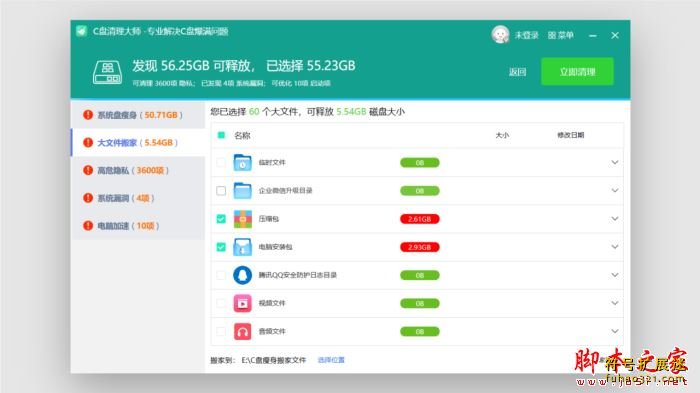Expand the 临时文件 row chevron
The width and height of the screenshot is (700, 393).
tap(615, 162)
